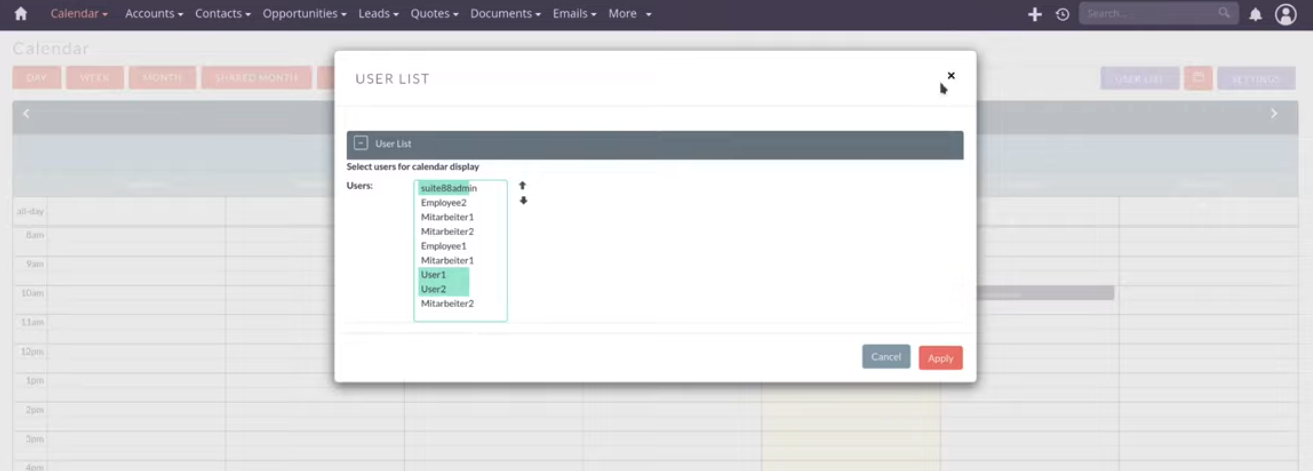The image size is (1313, 471).
Task: Select User1 in the users list
Action: click(x=443, y=275)
